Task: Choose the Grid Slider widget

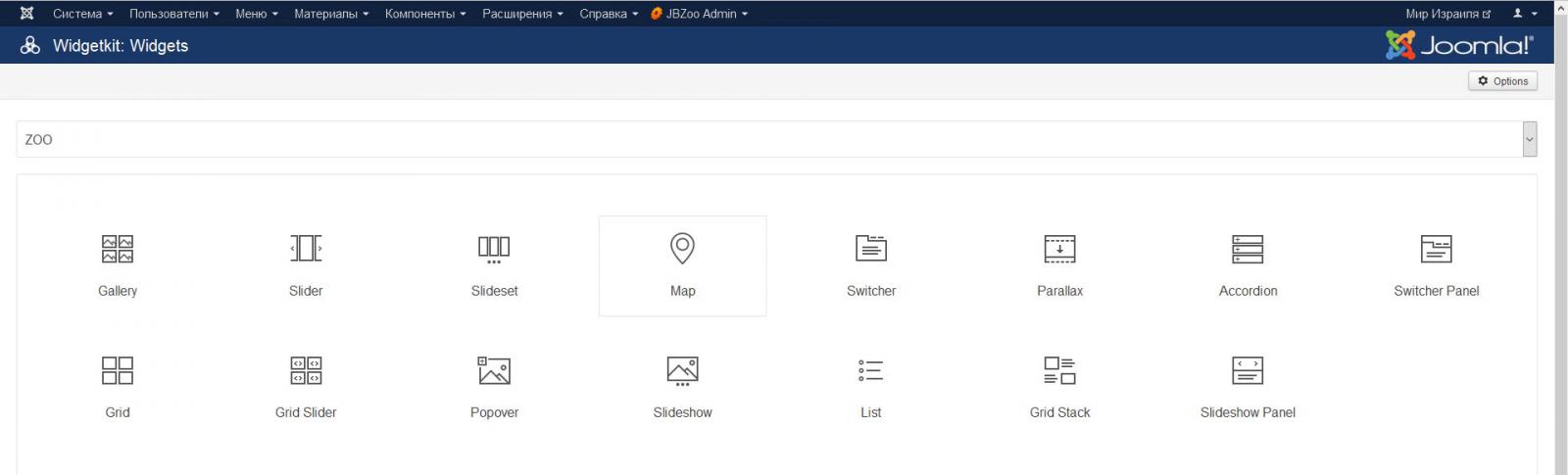Action: point(306,371)
